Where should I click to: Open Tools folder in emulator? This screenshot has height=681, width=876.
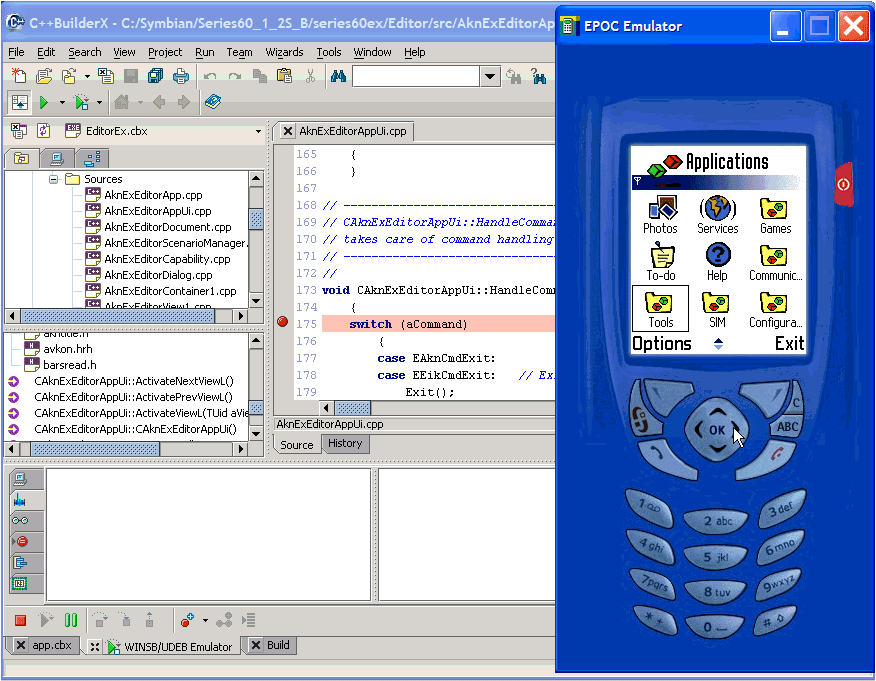click(660, 309)
